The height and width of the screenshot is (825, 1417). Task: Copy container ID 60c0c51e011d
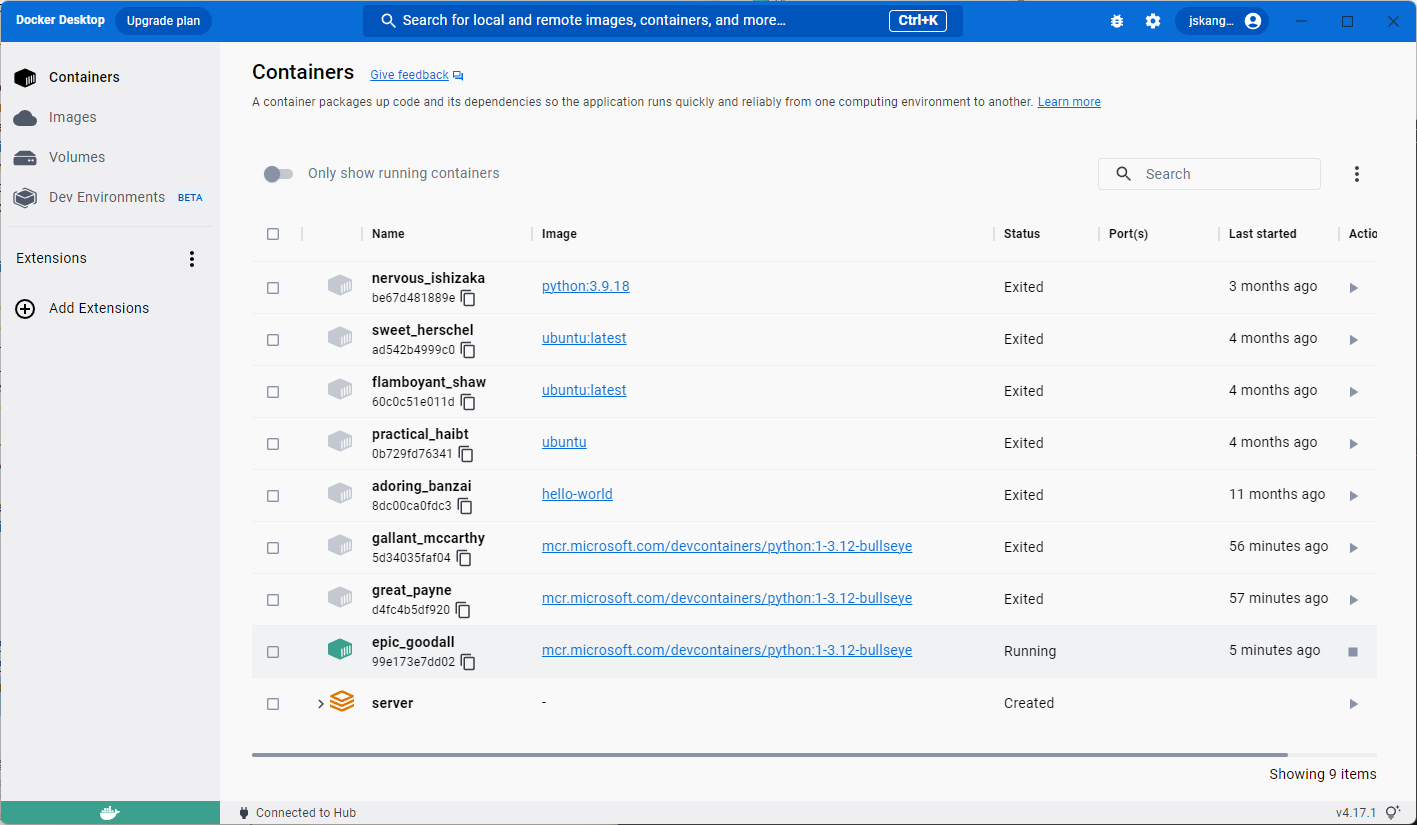point(468,402)
